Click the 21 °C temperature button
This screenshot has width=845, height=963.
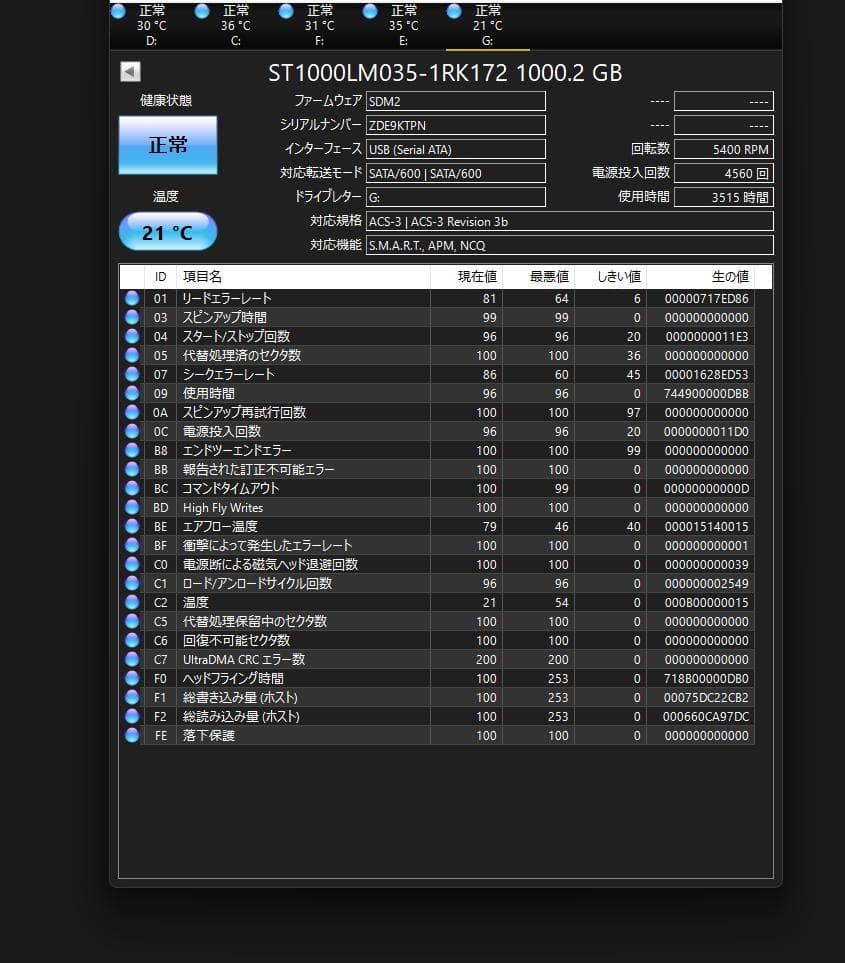point(168,232)
